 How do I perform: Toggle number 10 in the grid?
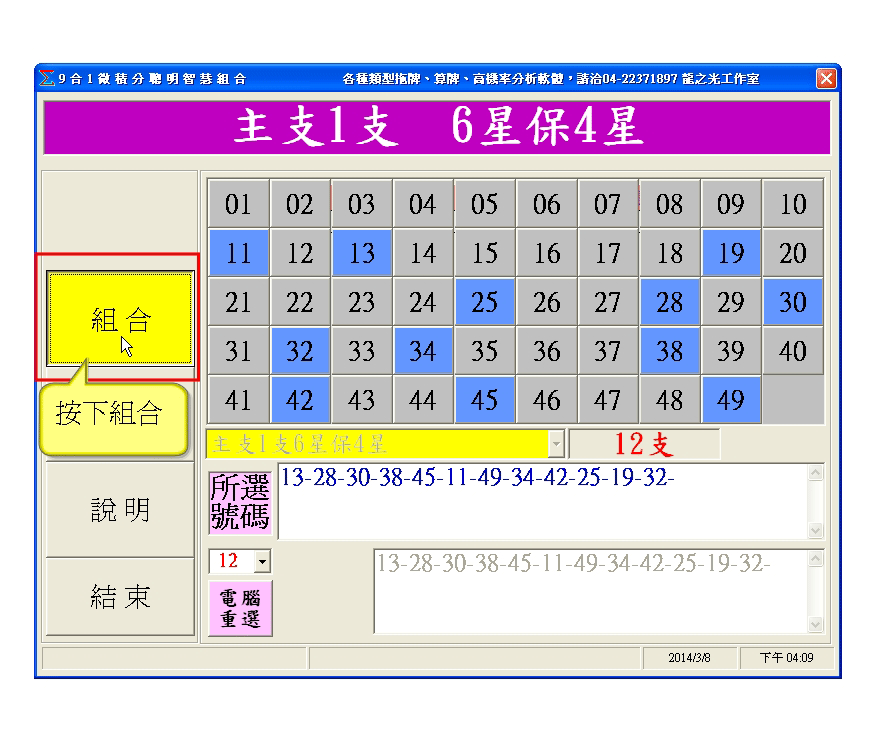tap(793, 204)
